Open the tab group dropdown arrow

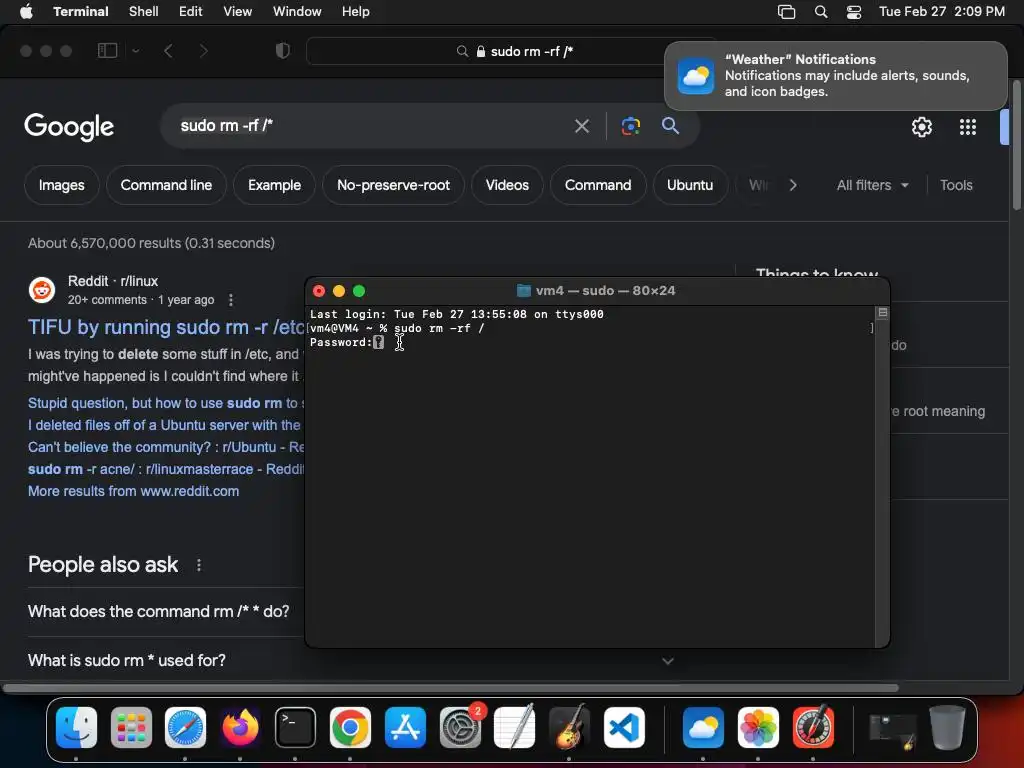135,50
